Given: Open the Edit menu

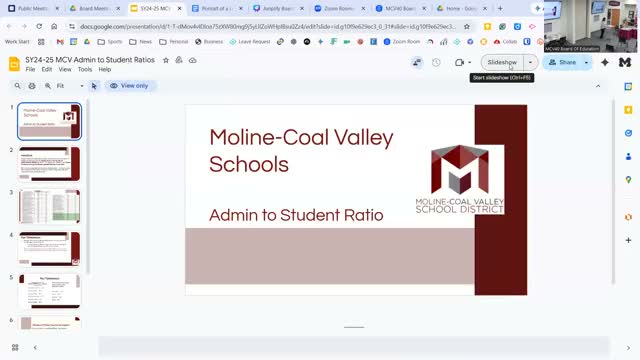Looking at the screenshot, I should (x=47, y=69).
